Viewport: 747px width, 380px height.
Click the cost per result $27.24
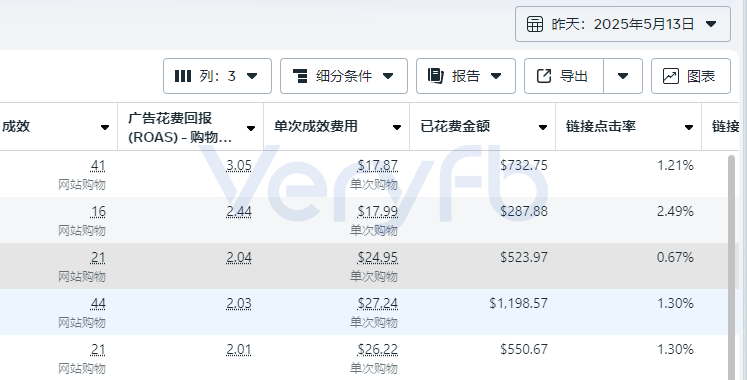coord(378,303)
